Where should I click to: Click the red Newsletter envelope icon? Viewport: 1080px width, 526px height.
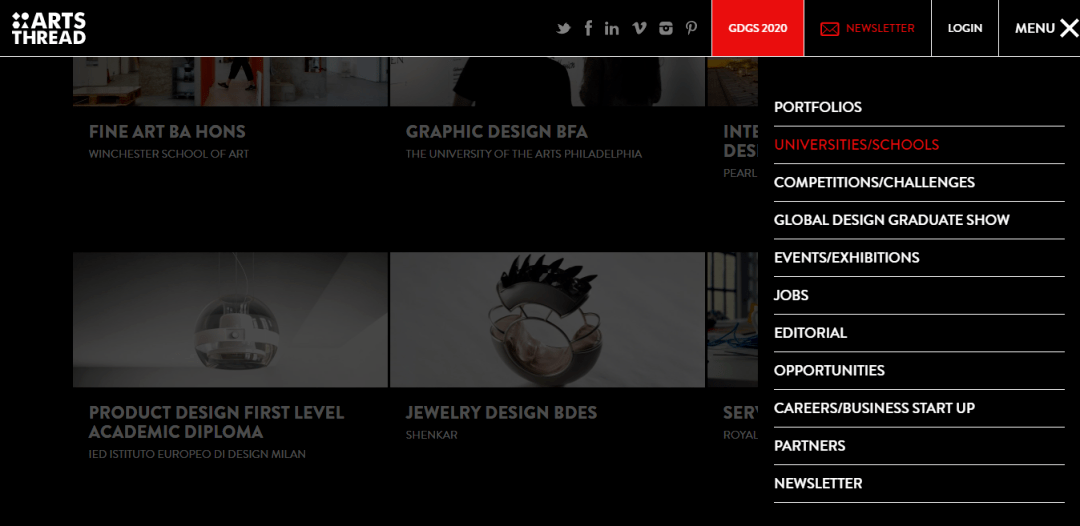(829, 29)
